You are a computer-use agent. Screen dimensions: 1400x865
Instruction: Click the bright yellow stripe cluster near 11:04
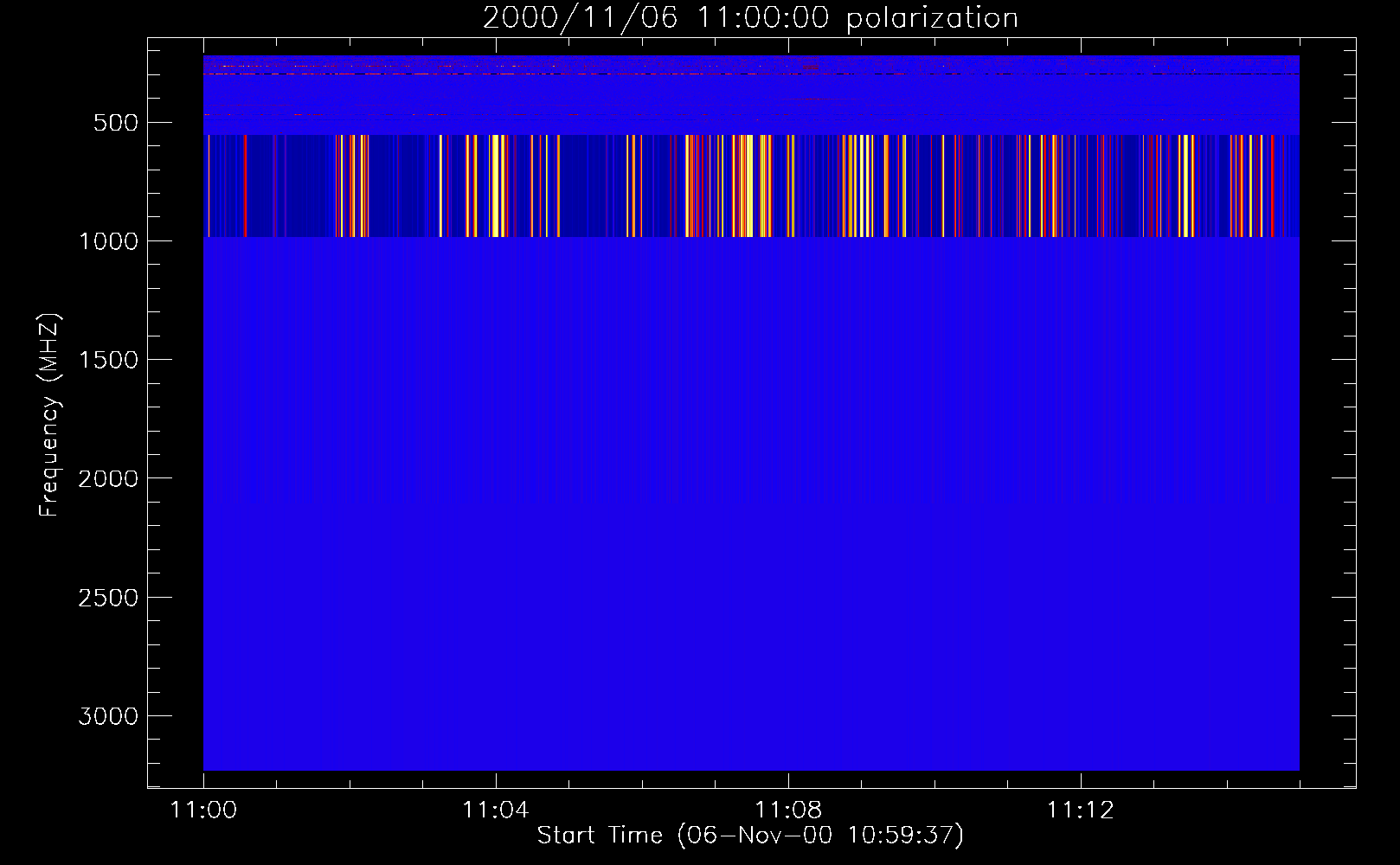pyautogui.click(x=498, y=186)
